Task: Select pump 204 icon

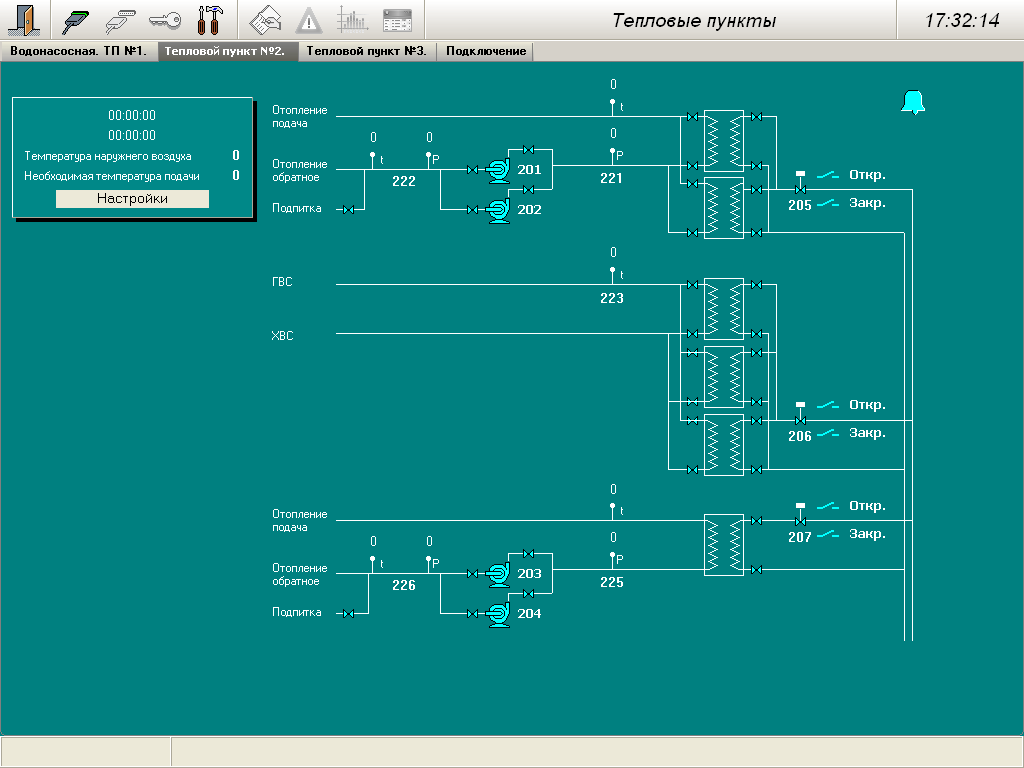Action: click(x=498, y=614)
